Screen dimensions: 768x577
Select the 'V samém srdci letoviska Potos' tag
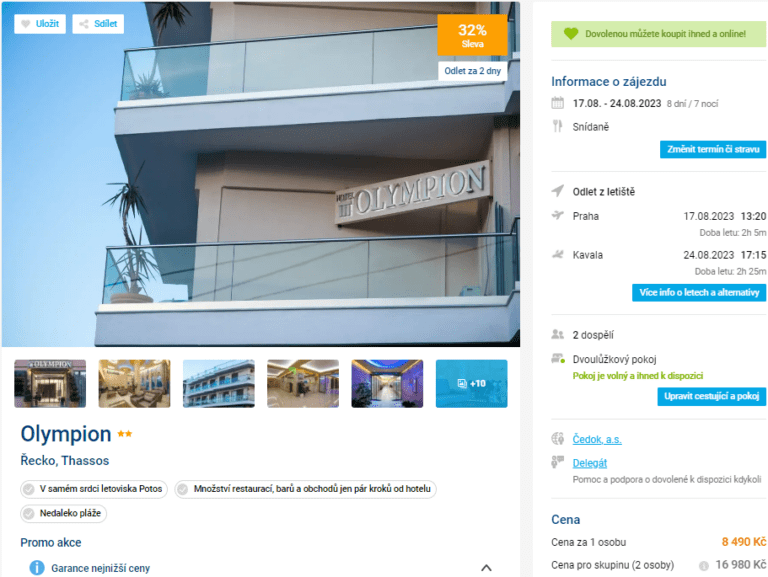[94, 489]
